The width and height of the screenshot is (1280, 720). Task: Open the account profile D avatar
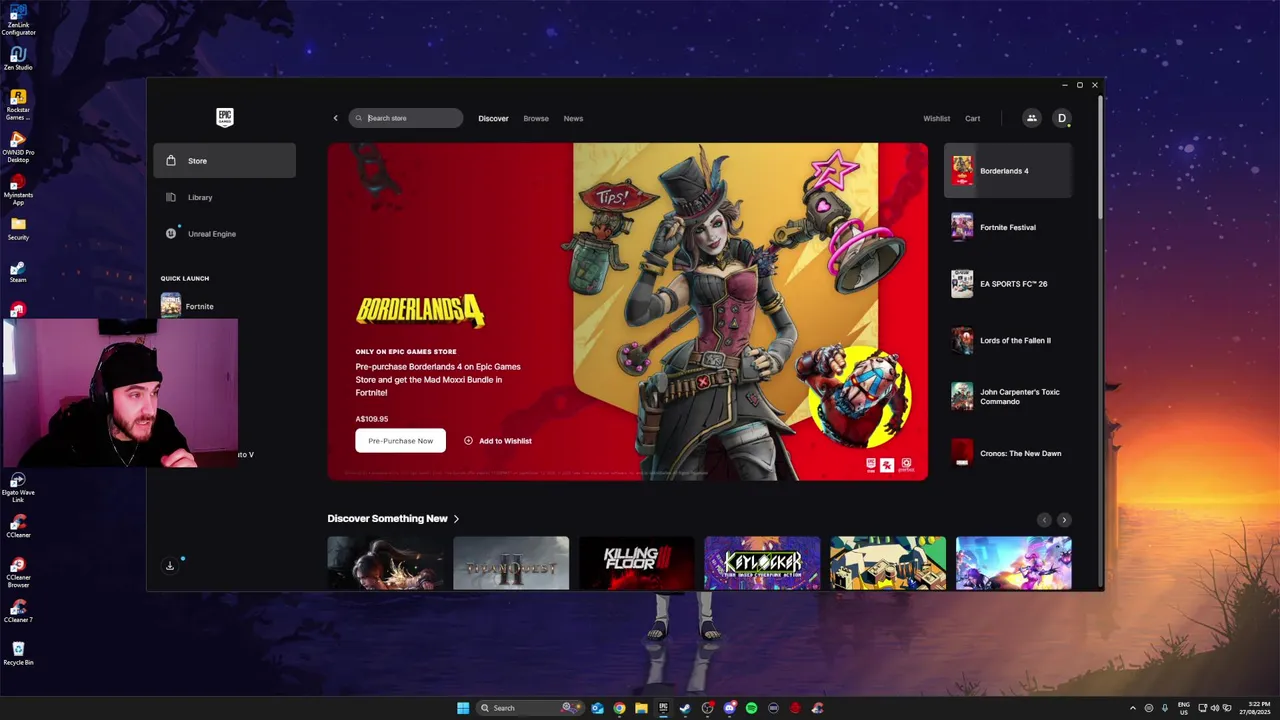coord(1062,118)
